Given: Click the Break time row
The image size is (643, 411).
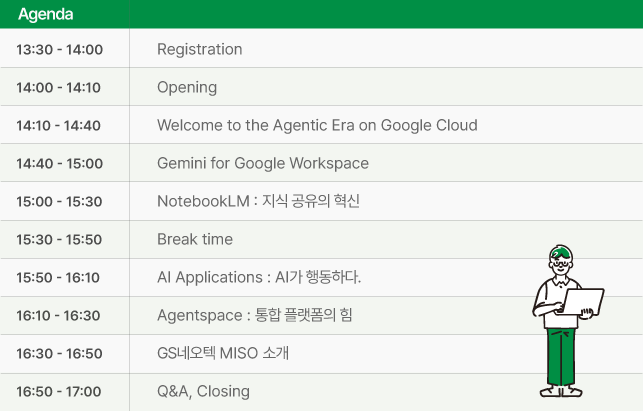Looking at the screenshot, I should point(322,239).
